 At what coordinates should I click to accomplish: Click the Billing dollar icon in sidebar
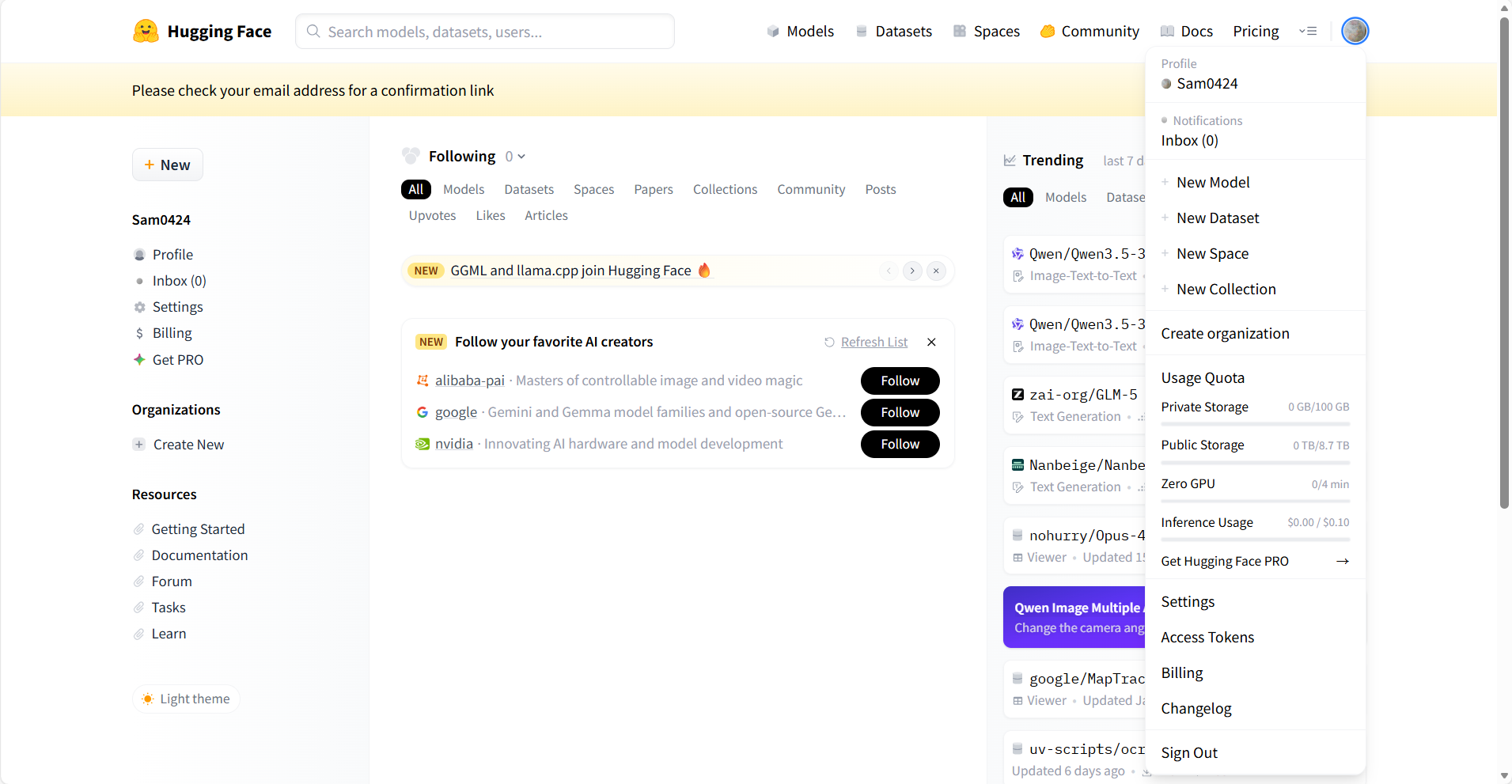pos(140,333)
